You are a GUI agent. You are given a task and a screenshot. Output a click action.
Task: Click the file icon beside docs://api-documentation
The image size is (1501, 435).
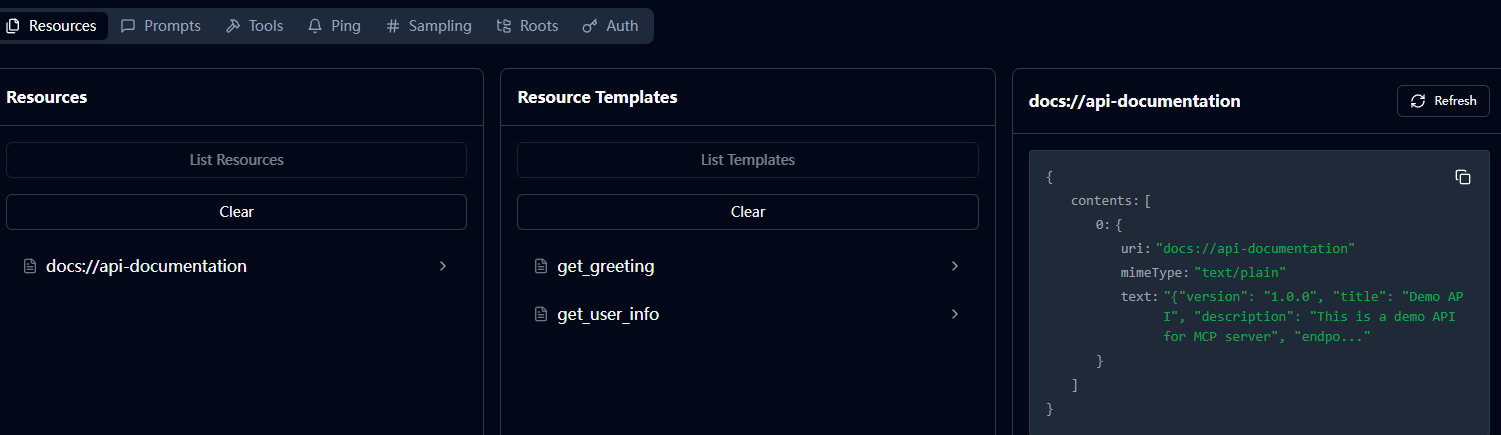pyautogui.click(x=30, y=266)
